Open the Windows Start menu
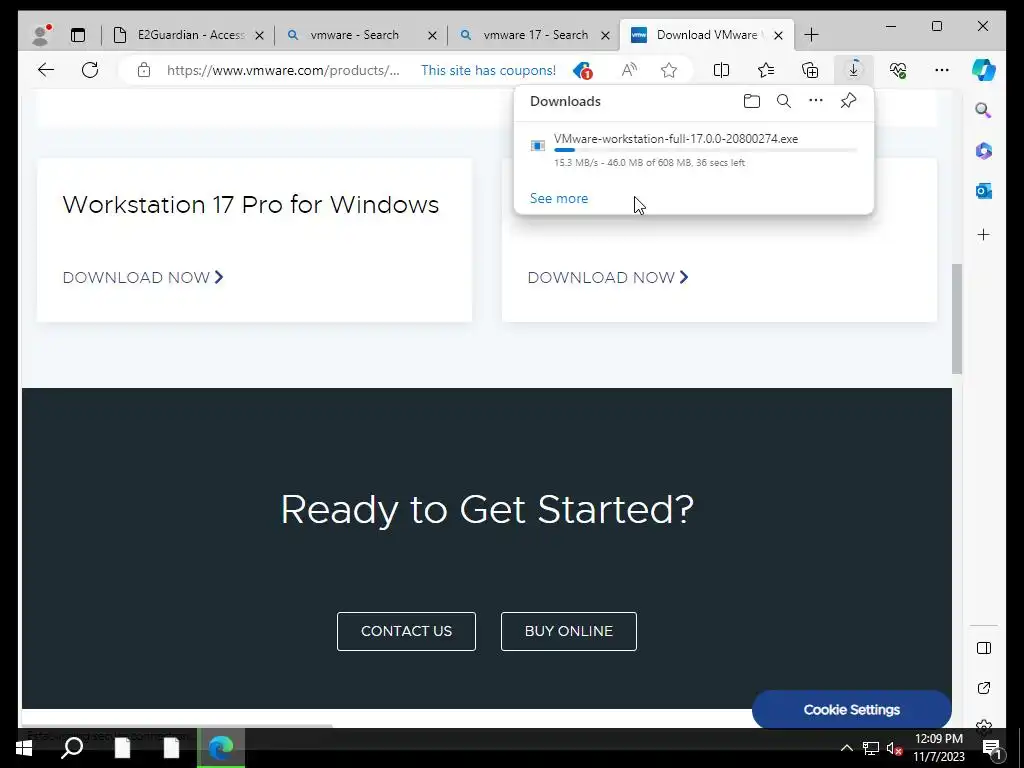The image size is (1024, 768). click(x=24, y=748)
